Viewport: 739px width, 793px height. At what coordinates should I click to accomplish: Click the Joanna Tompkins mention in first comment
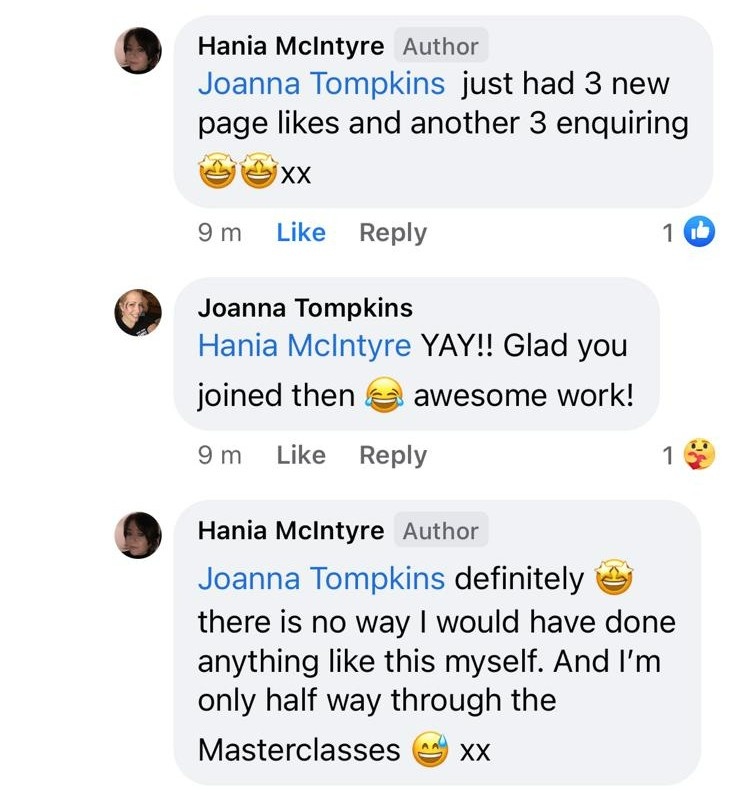point(321,84)
